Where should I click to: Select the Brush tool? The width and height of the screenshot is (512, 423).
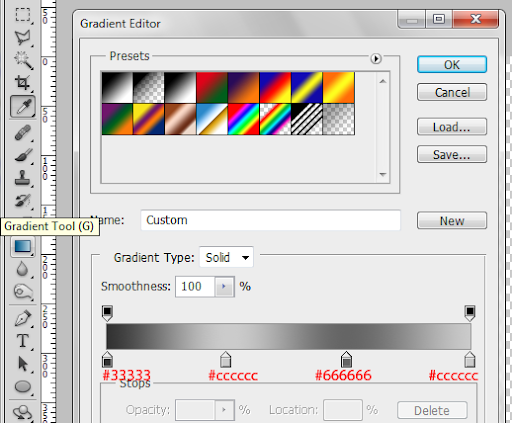(23, 155)
